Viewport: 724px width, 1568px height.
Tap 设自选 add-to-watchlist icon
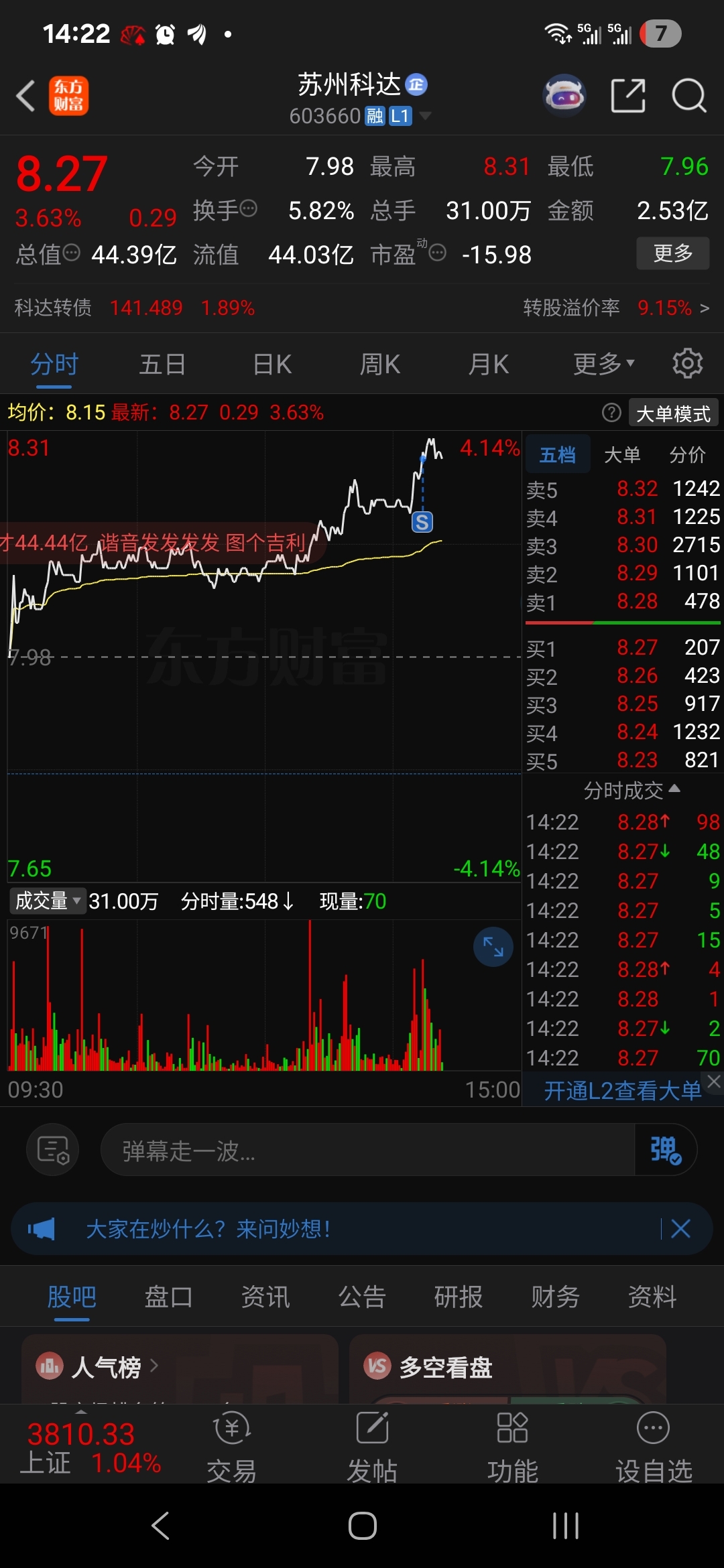pos(653,1428)
